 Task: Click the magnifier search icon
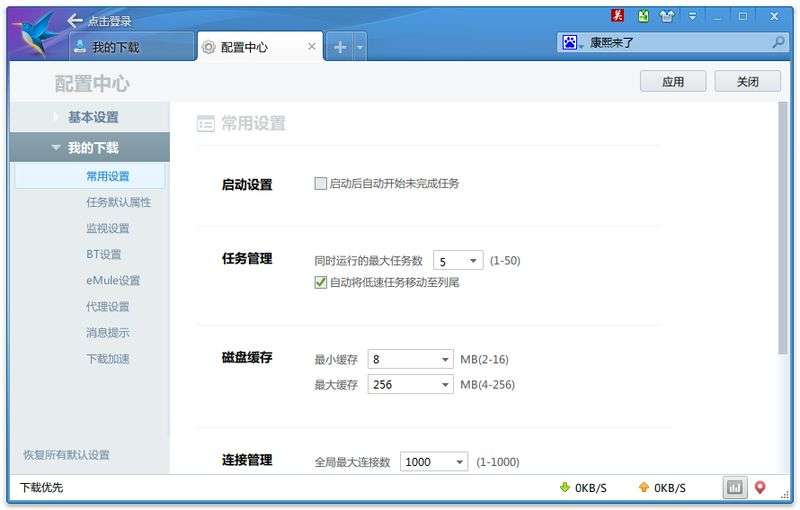click(x=778, y=42)
